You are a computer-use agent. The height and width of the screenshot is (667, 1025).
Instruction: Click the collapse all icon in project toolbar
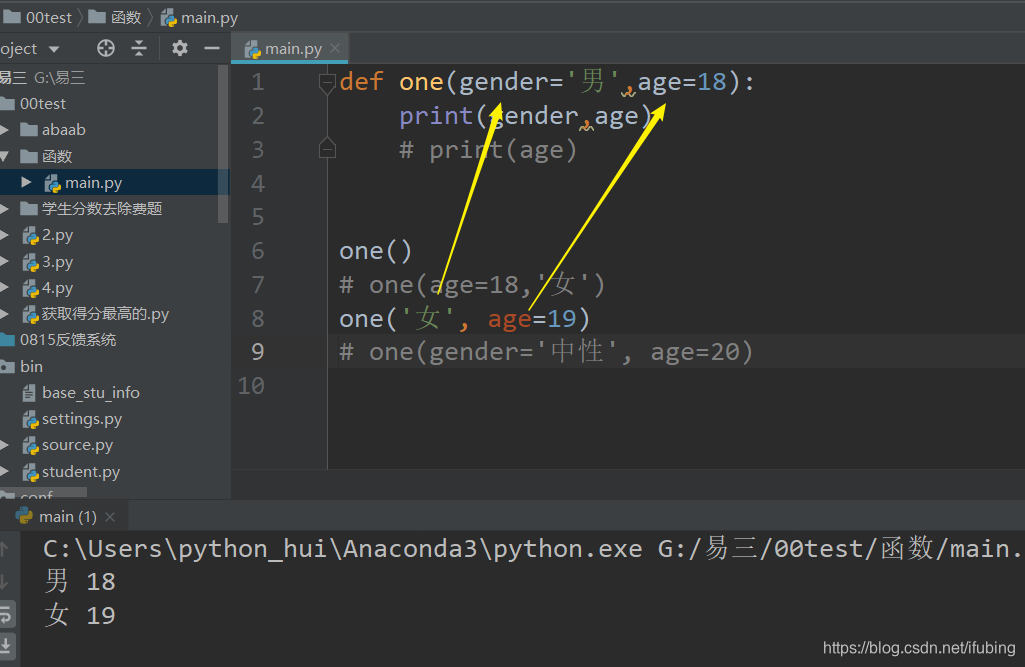click(139, 48)
